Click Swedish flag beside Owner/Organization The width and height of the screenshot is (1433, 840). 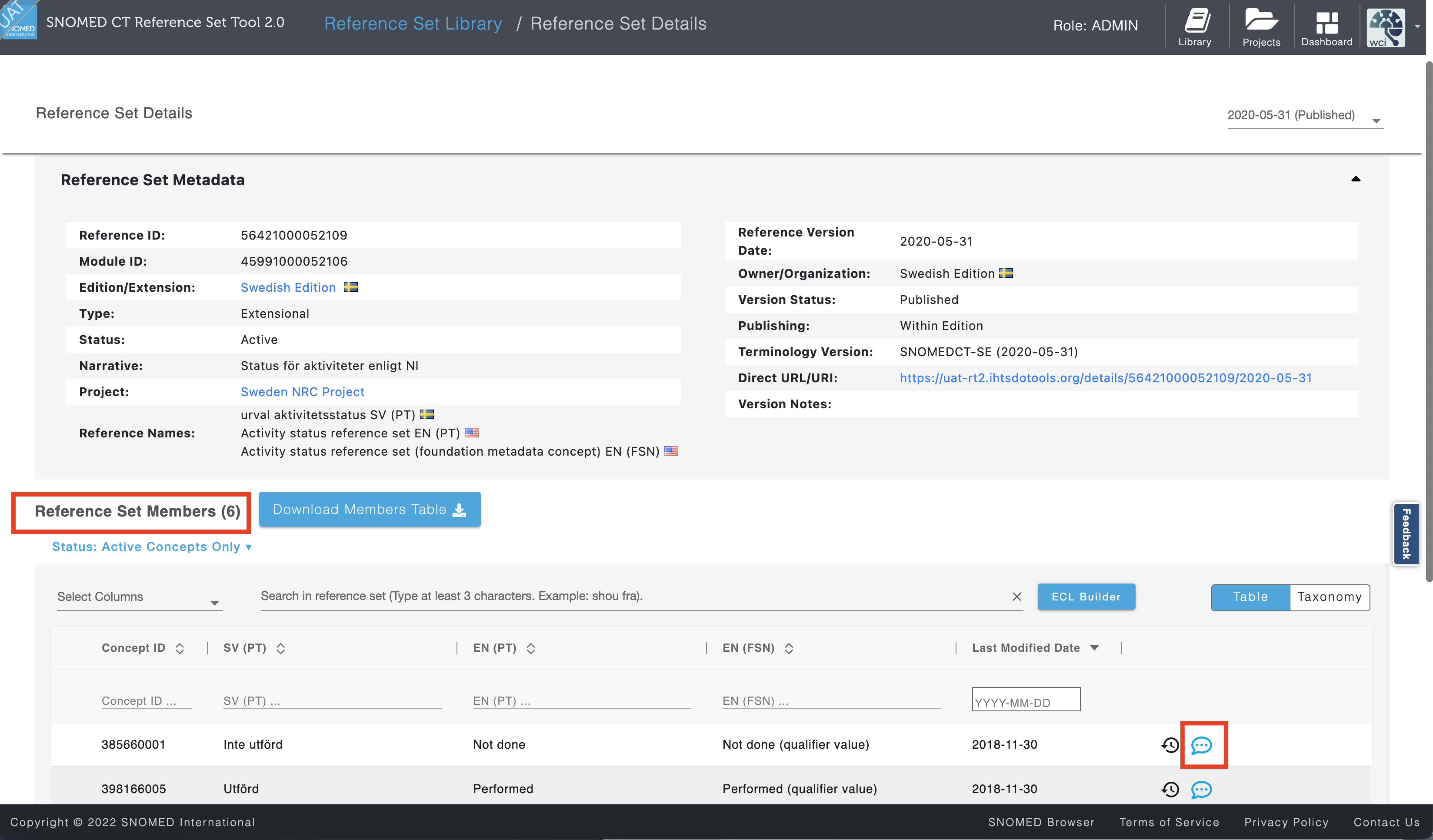(x=1006, y=273)
